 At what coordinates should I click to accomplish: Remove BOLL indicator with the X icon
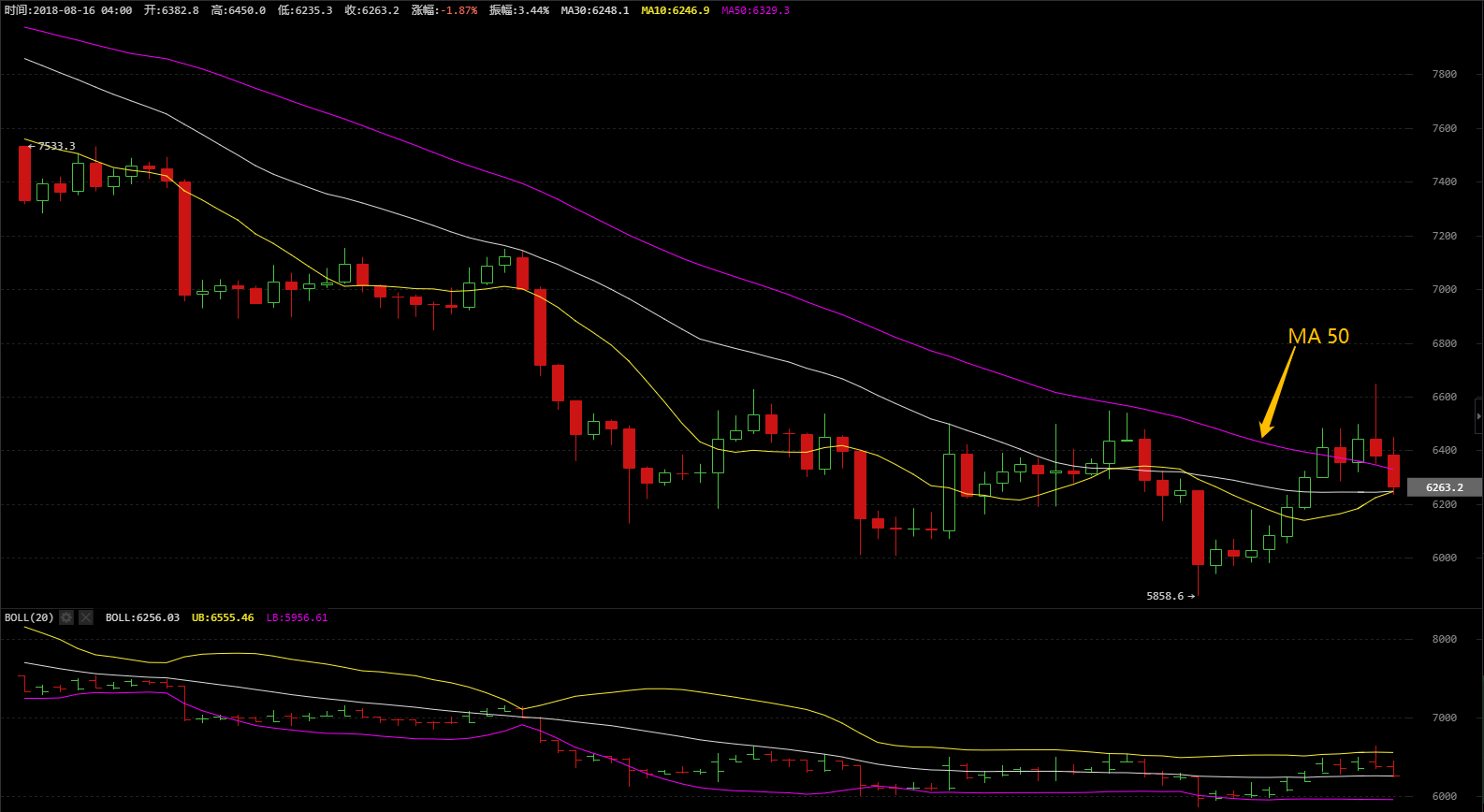point(86,617)
